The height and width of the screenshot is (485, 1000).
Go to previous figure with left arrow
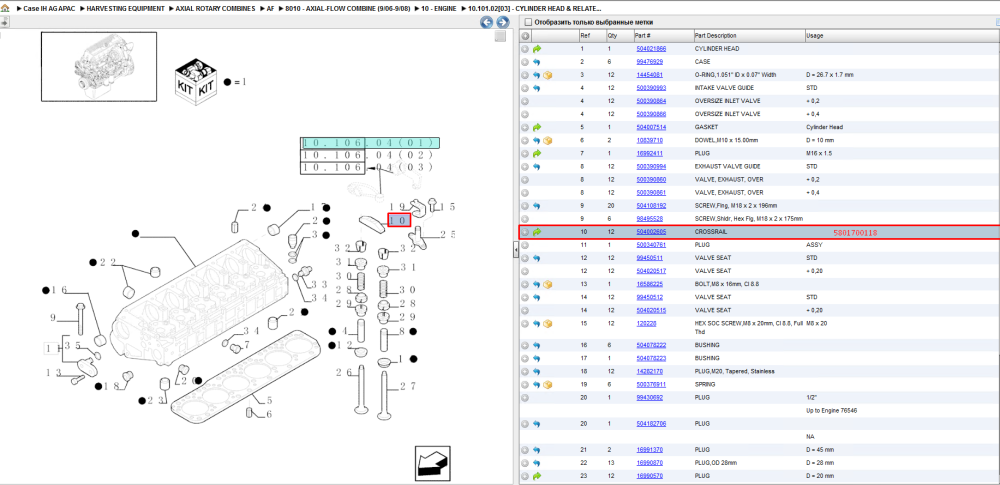coord(486,22)
